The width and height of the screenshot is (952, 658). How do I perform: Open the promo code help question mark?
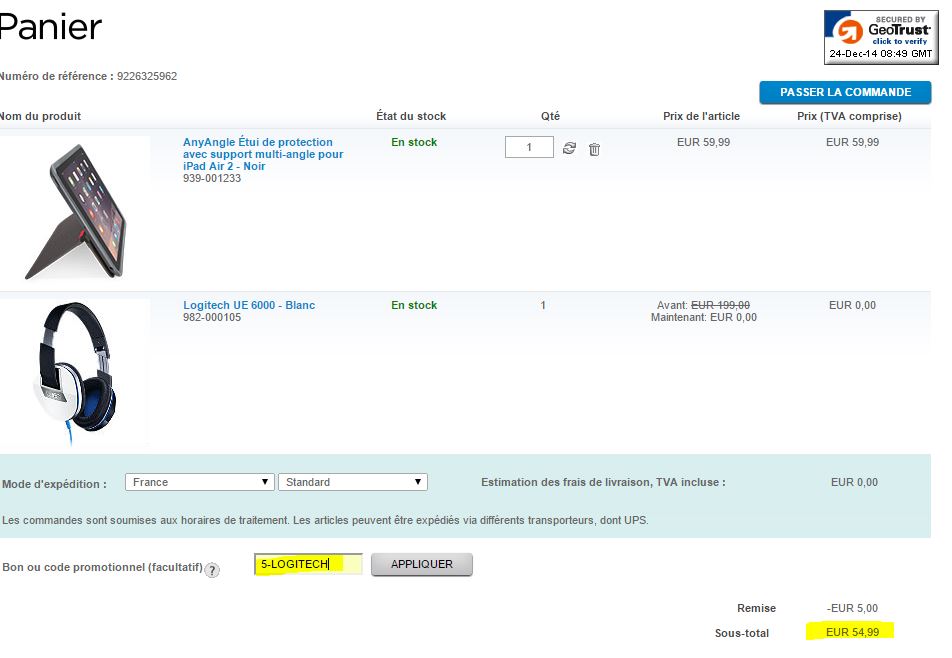212,570
